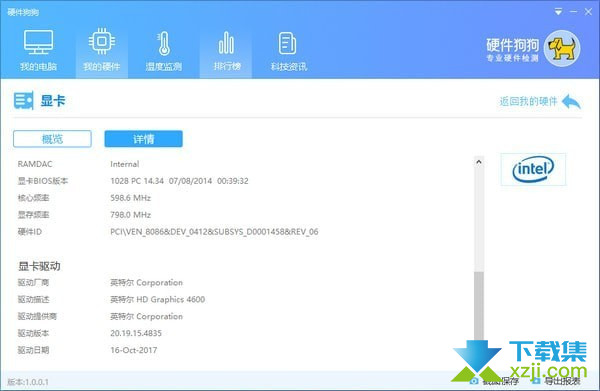Click the 硬件ID value text
The height and width of the screenshot is (391, 600).
pyautogui.click(x=214, y=232)
